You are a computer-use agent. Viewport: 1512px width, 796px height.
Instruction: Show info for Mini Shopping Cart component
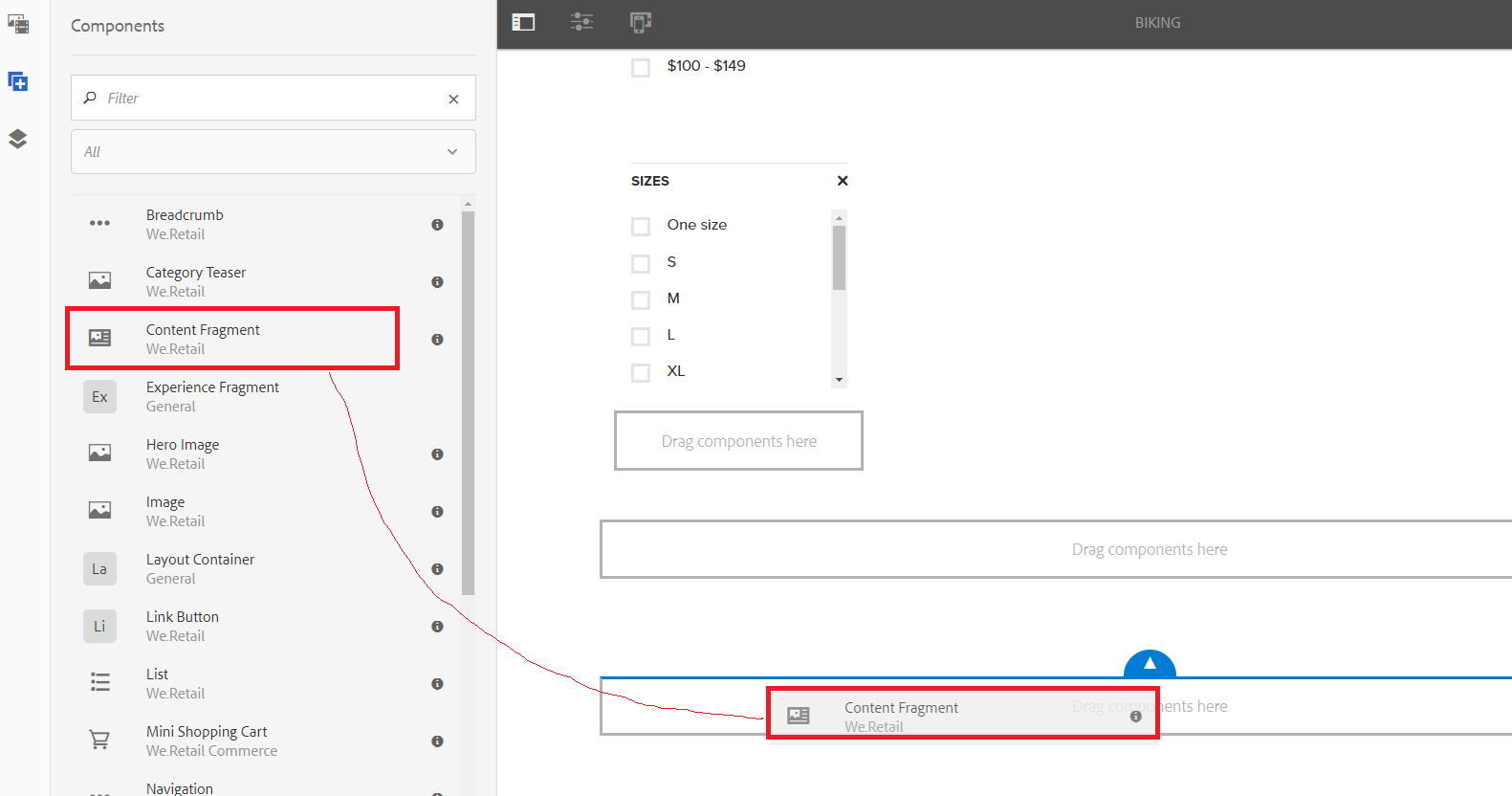tap(437, 741)
